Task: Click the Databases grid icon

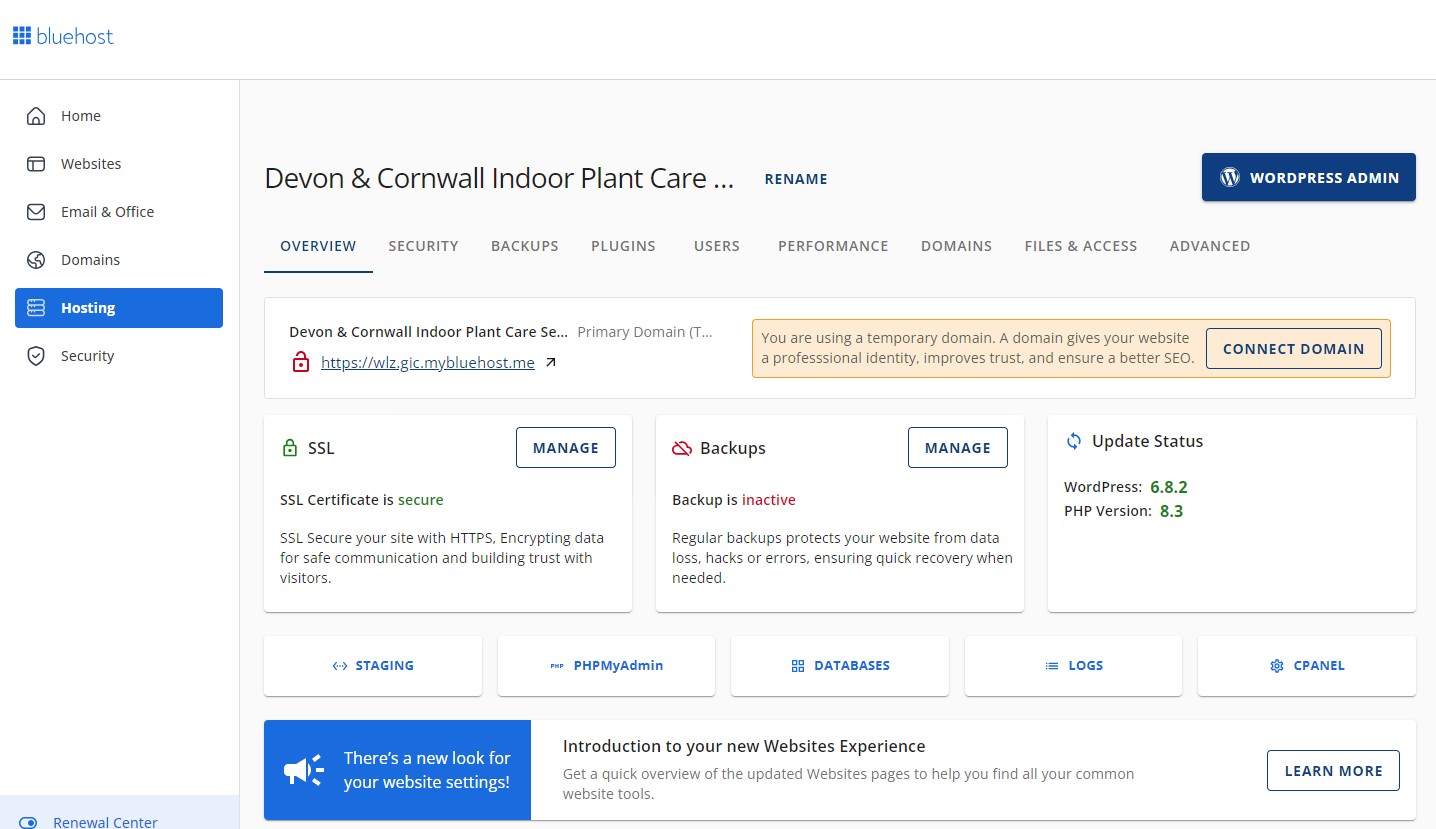Action: pos(798,666)
